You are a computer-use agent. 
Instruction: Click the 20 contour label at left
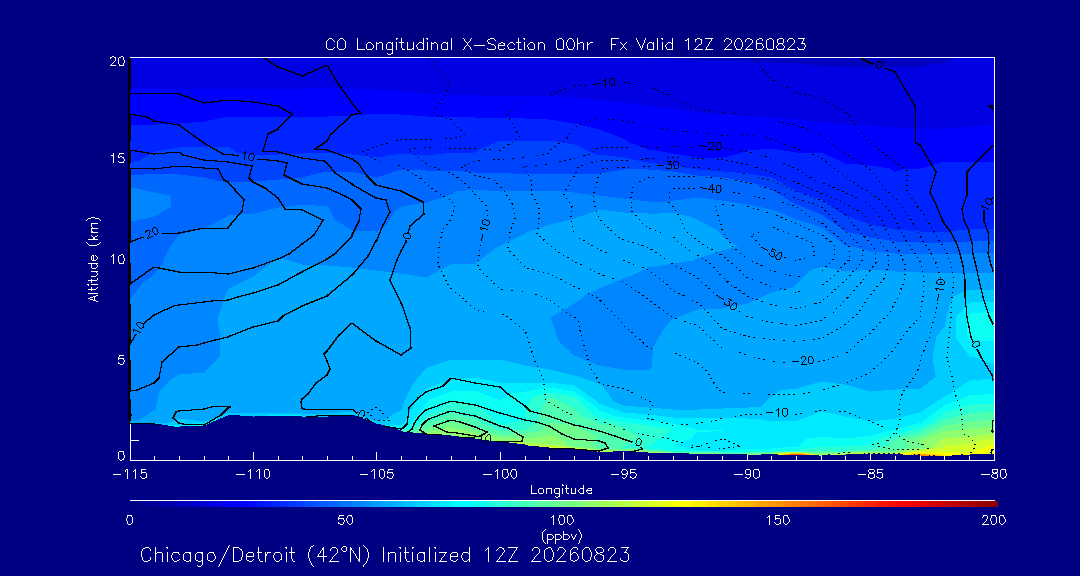(152, 232)
